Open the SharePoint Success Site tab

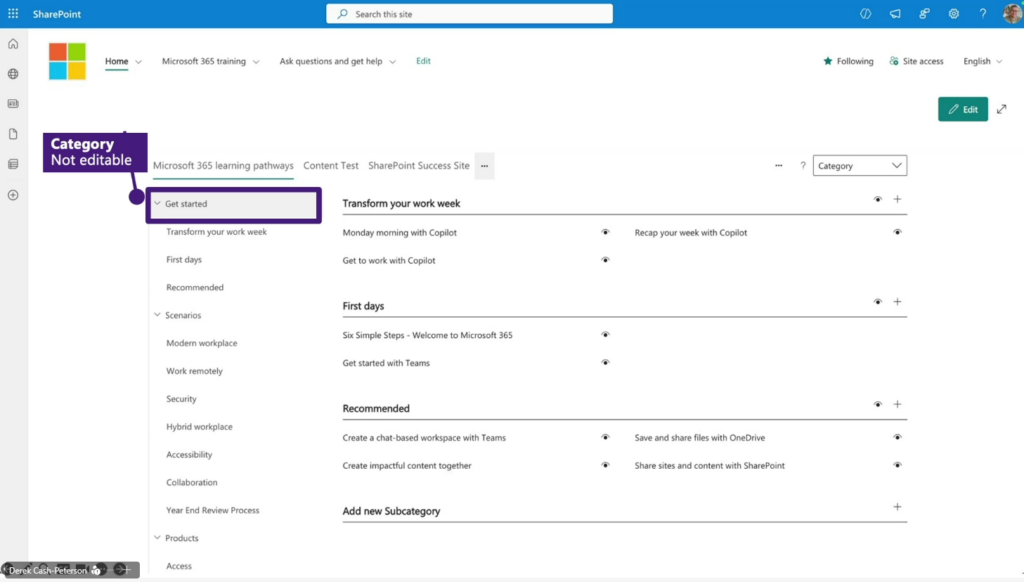pyautogui.click(x=418, y=166)
